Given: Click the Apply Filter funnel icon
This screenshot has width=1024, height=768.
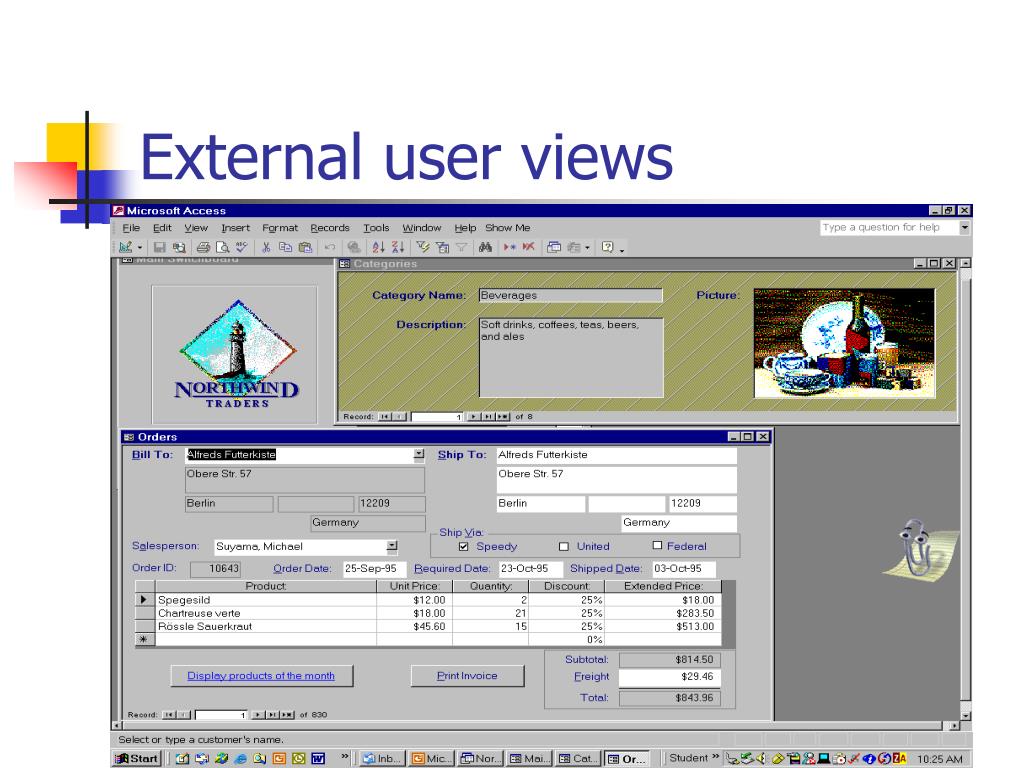Looking at the screenshot, I should (461, 248).
